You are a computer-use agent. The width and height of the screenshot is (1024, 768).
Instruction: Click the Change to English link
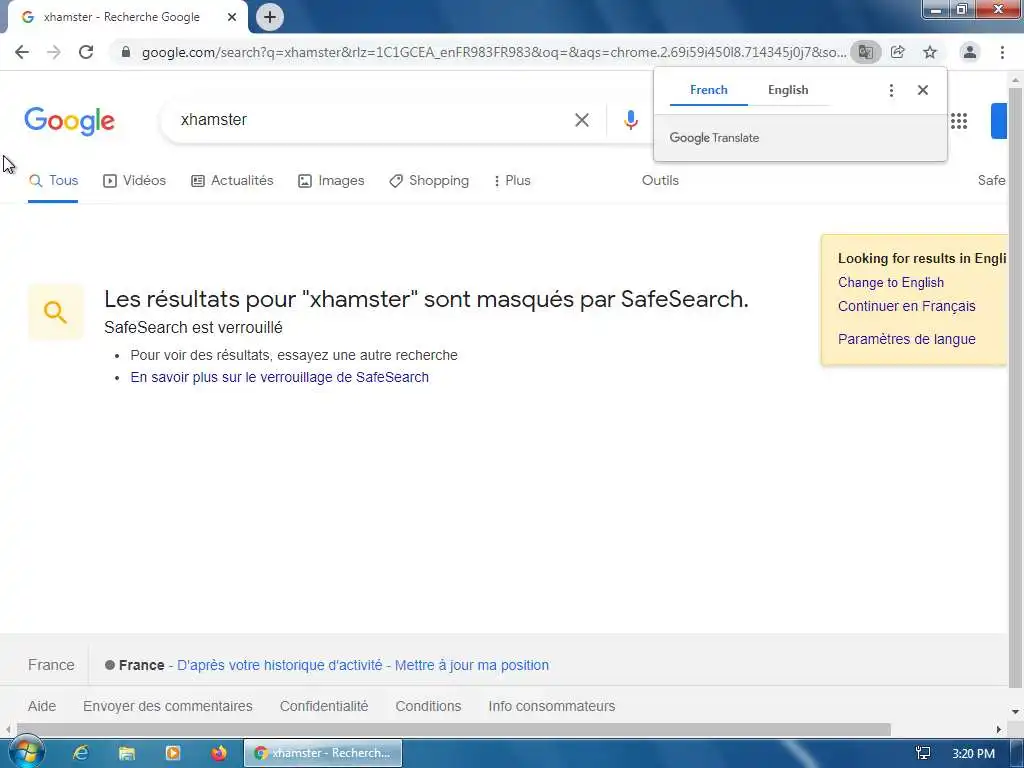point(891,283)
